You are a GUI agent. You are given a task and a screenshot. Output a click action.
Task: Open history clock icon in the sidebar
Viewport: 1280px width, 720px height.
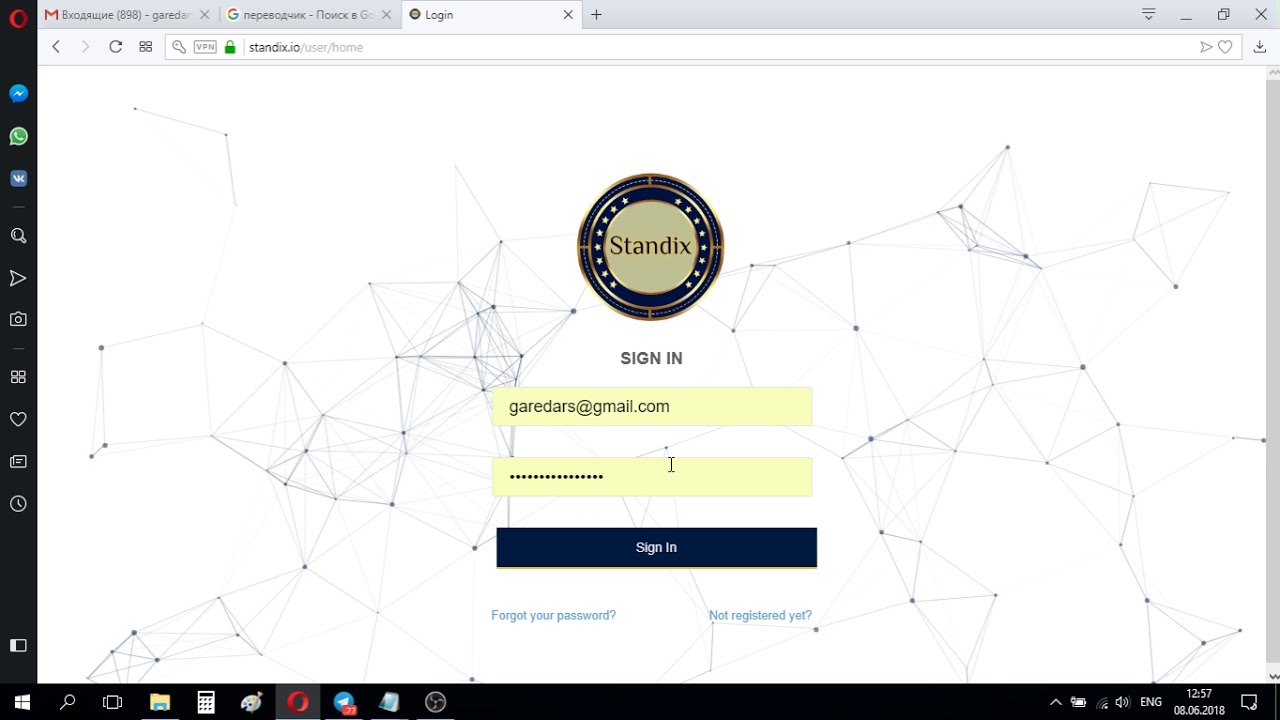pos(18,504)
